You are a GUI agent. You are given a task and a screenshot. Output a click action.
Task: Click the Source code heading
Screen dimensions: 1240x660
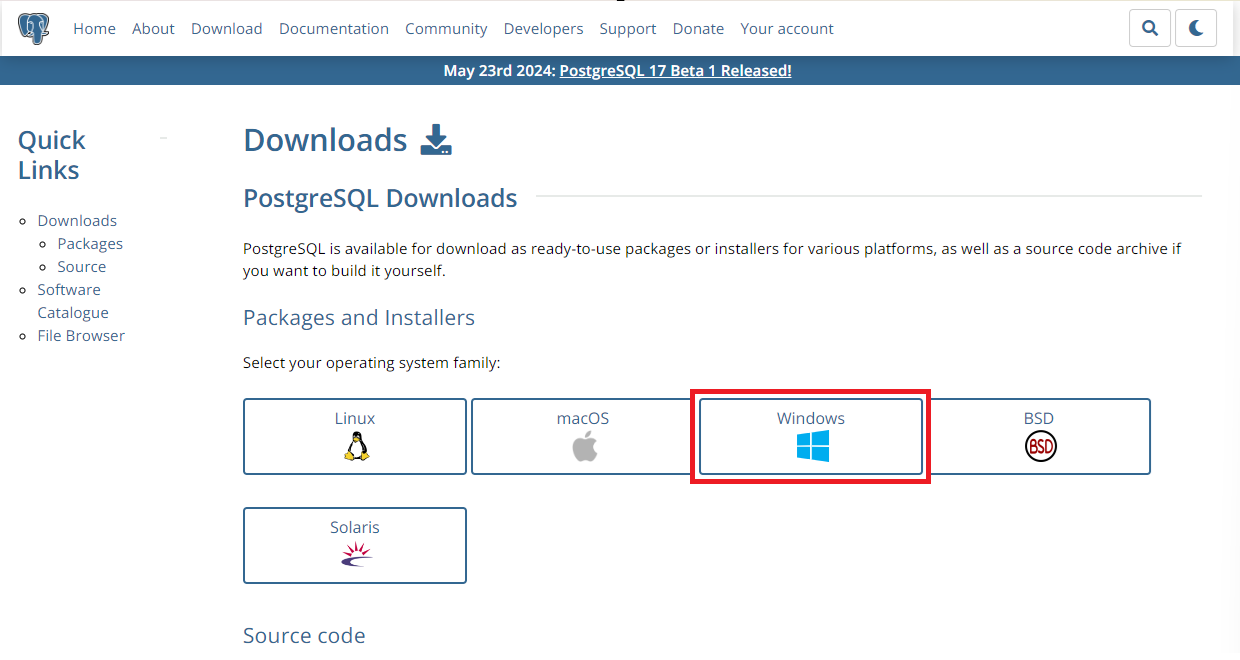click(304, 635)
